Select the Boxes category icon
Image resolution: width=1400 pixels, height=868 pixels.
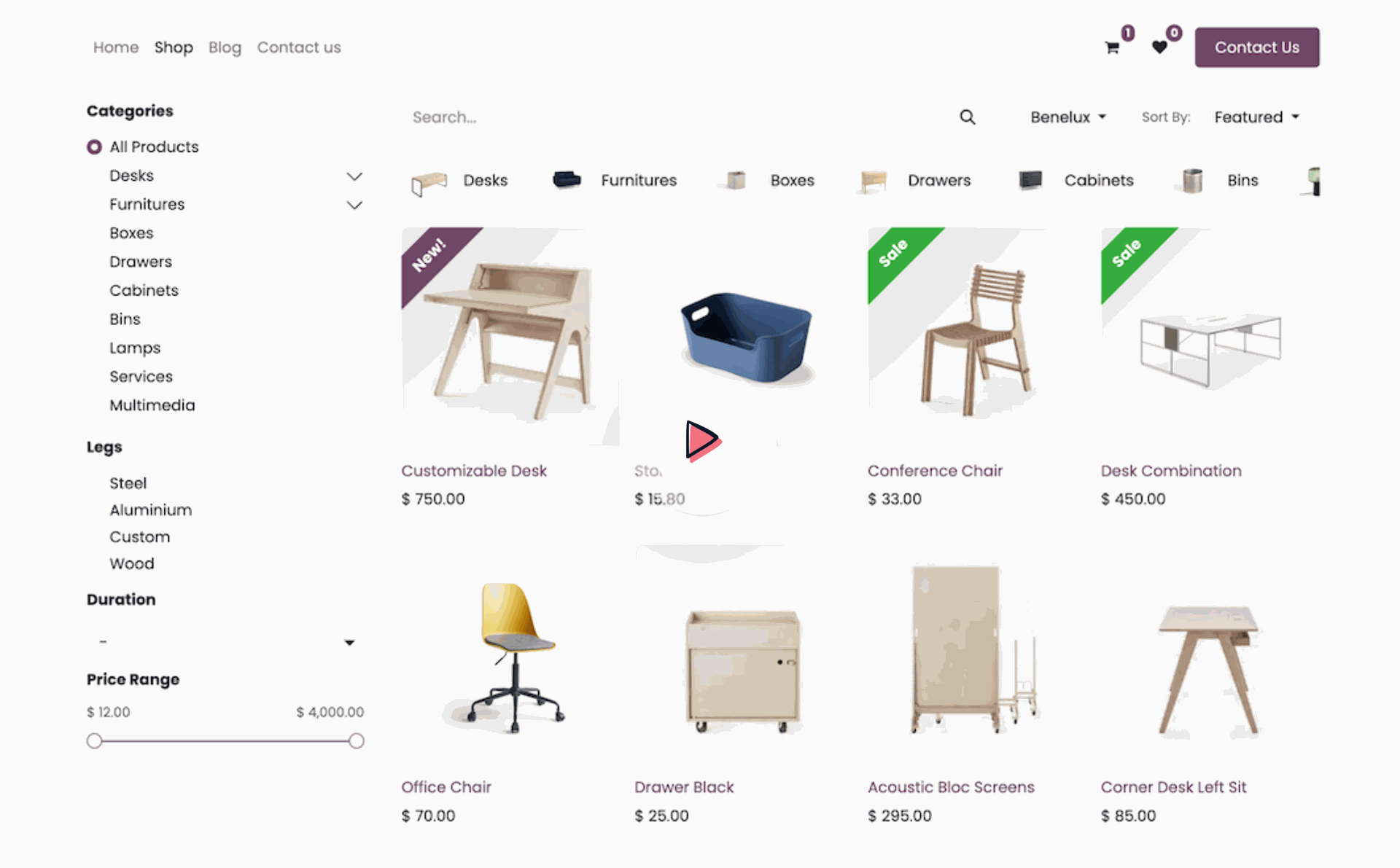pos(736,180)
